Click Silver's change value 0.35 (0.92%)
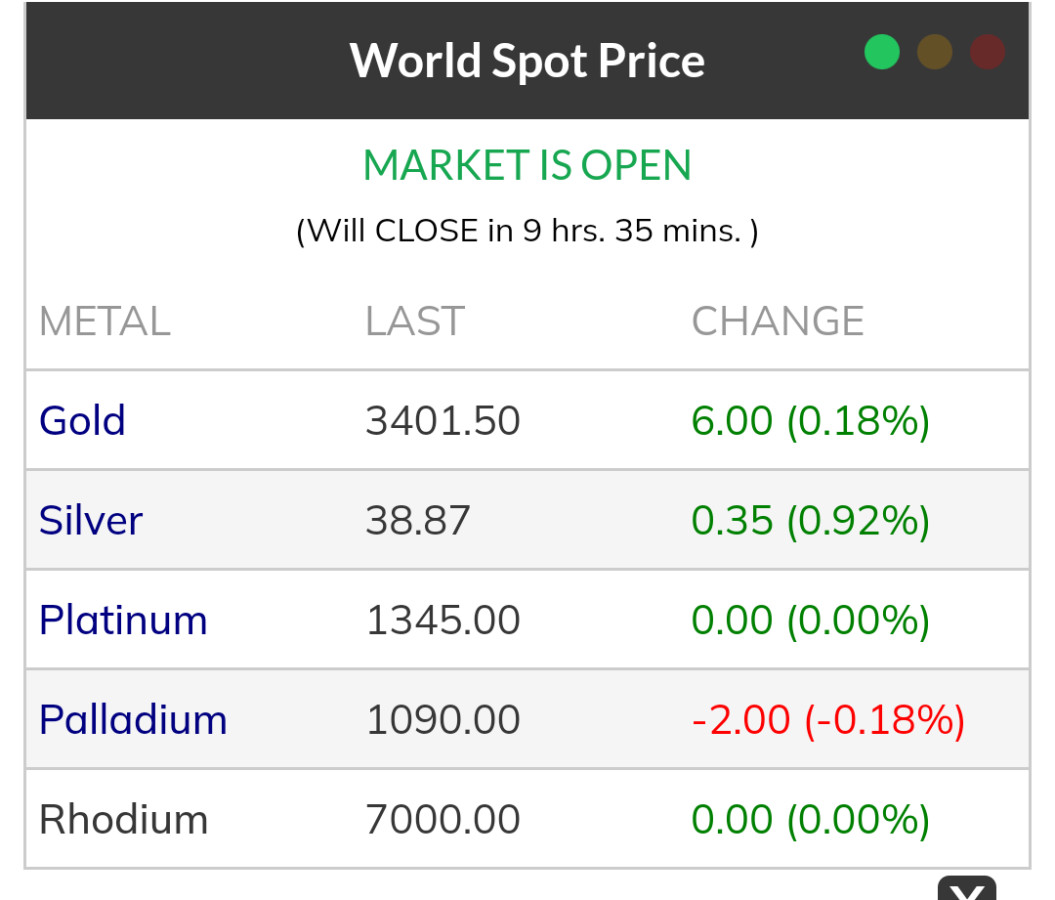Image resolution: width=1055 pixels, height=900 pixels. click(x=810, y=521)
